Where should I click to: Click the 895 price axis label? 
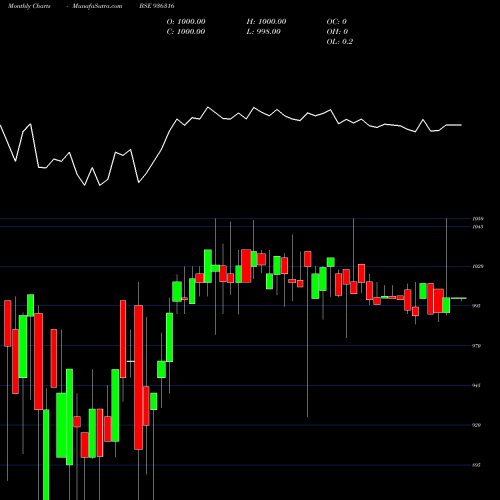coord(477,465)
